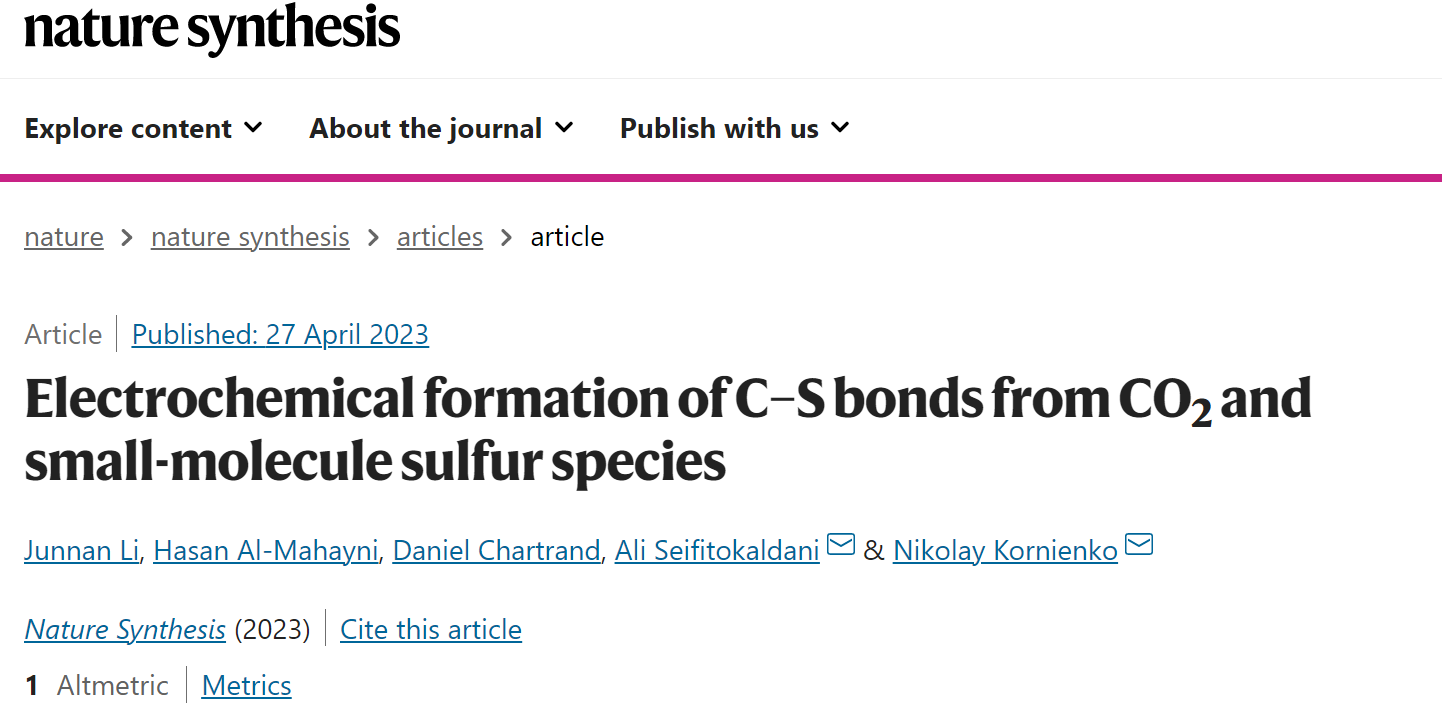Image resolution: width=1442 pixels, height=728 pixels.
Task: Open the Explore content menu
Action: (144, 128)
